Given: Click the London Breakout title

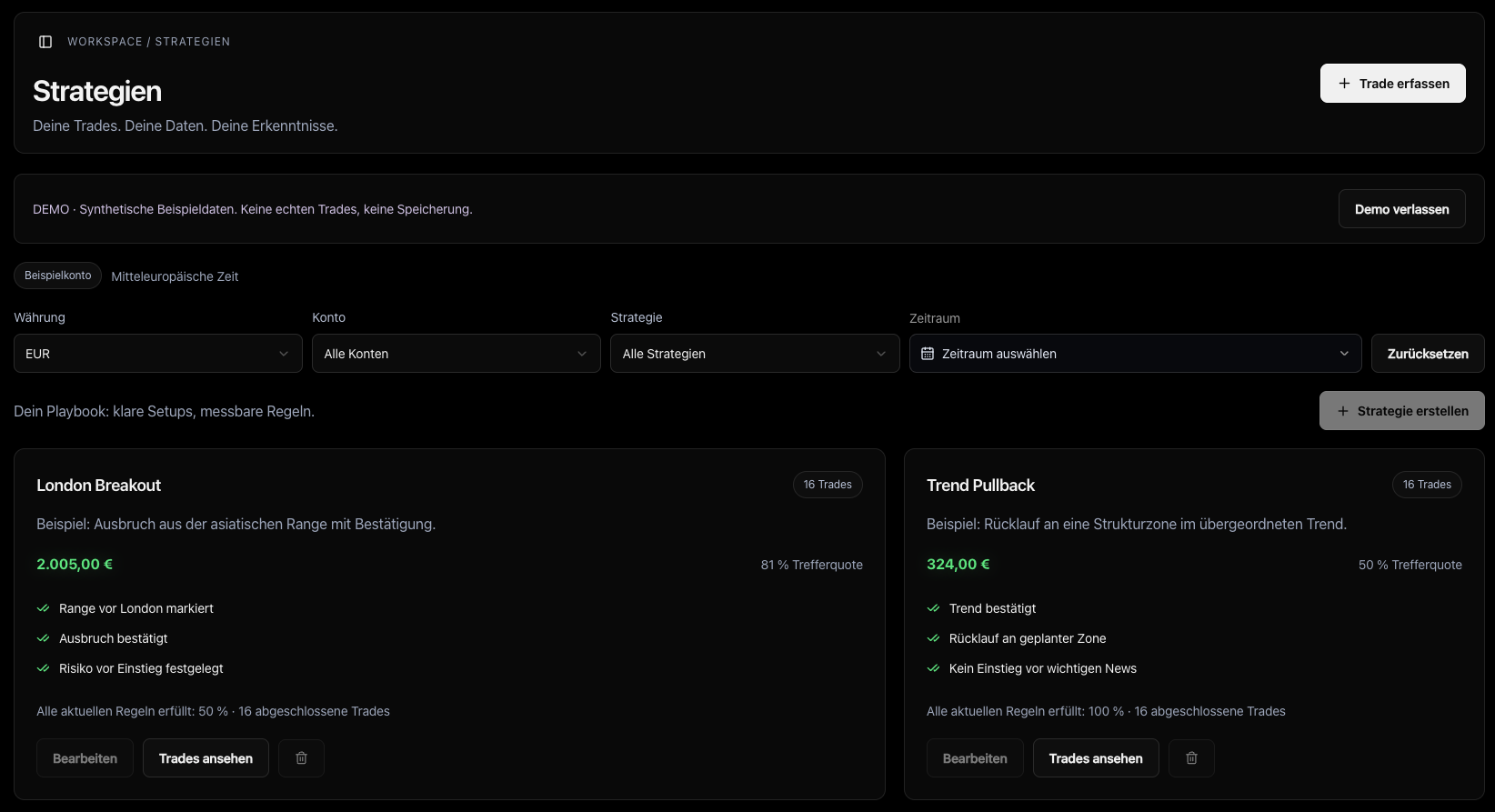Looking at the screenshot, I should pyautogui.click(x=98, y=486).
